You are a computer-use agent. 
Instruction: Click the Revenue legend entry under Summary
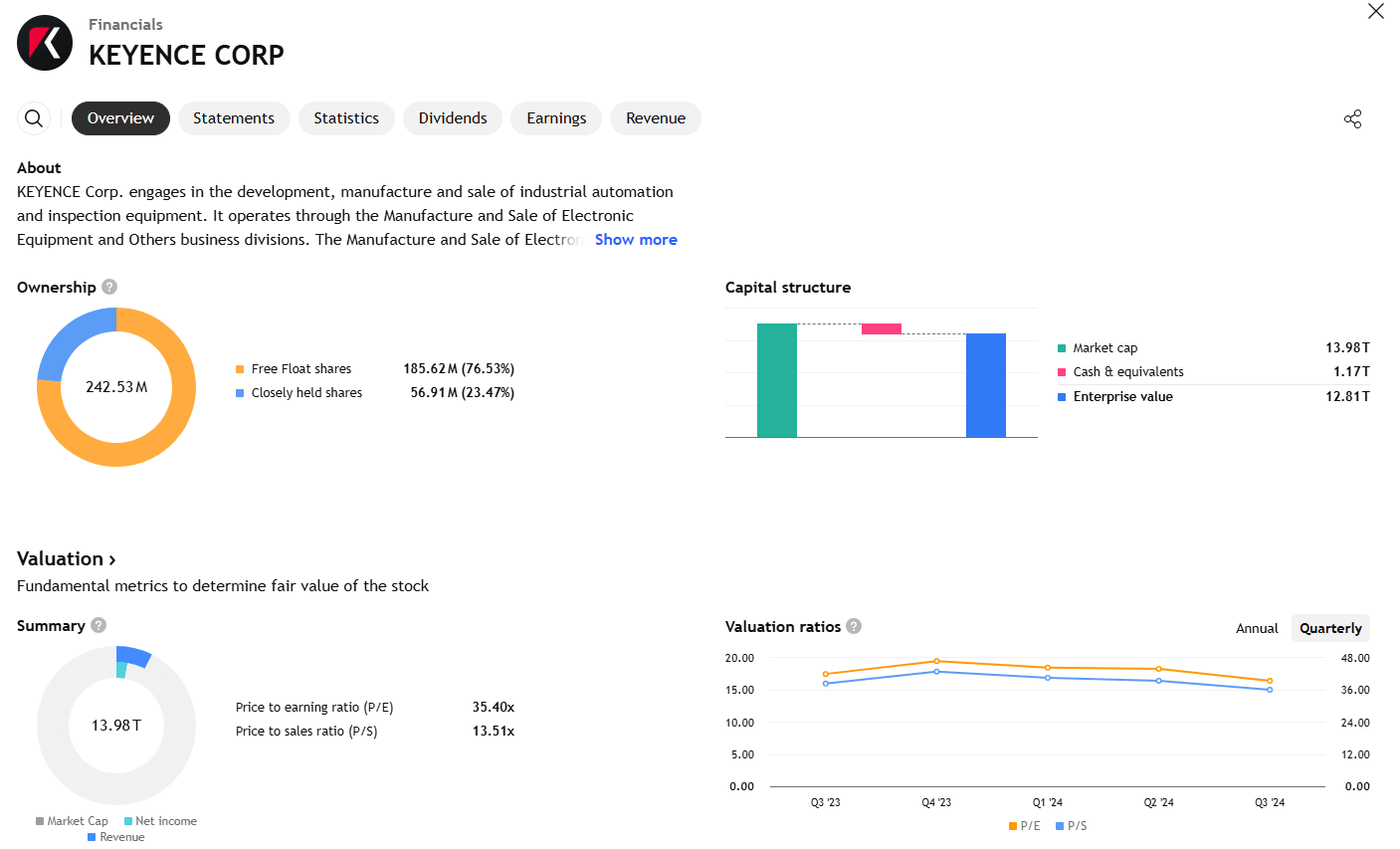pyautogui.click(x=116, y=837)
